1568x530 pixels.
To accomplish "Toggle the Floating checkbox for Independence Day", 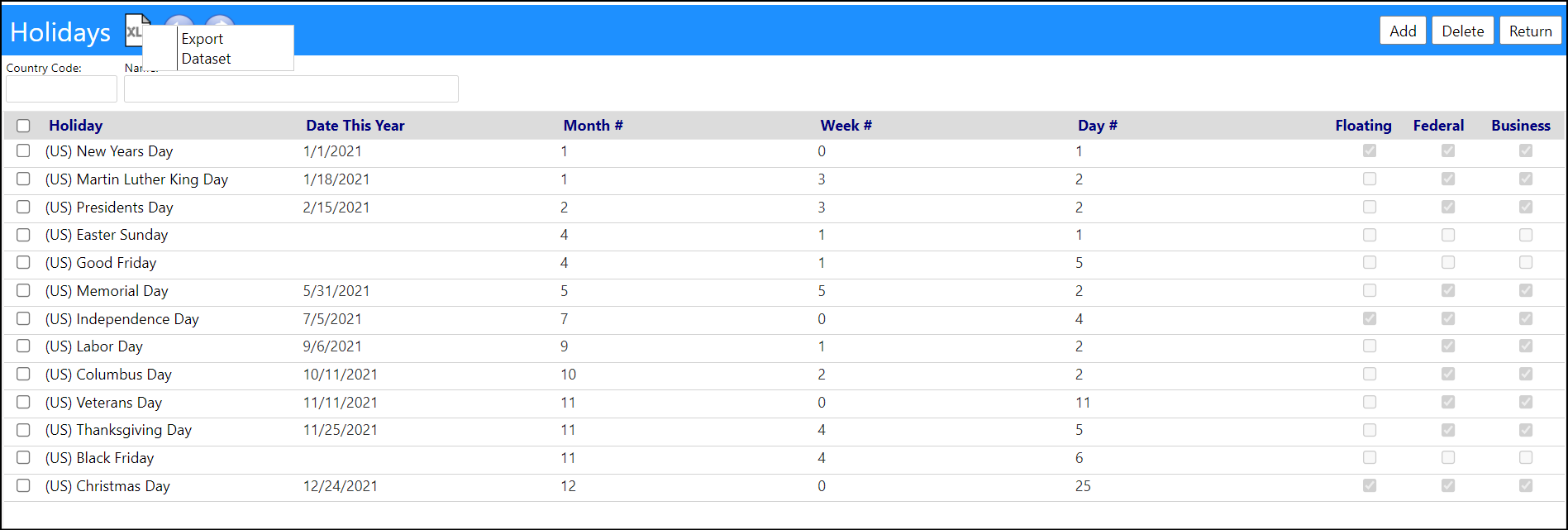I will (x=1370, y=318).
